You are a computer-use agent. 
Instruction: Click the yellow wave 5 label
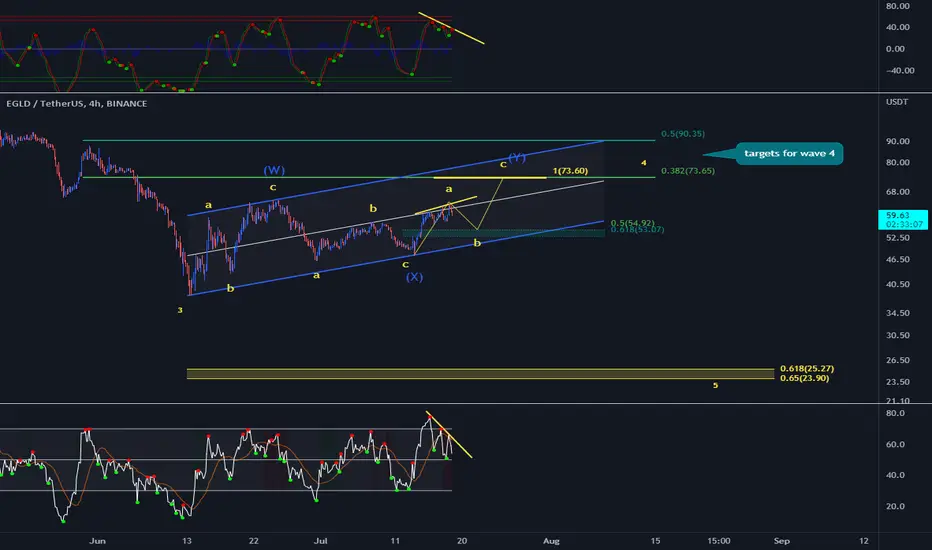point(715,385)
